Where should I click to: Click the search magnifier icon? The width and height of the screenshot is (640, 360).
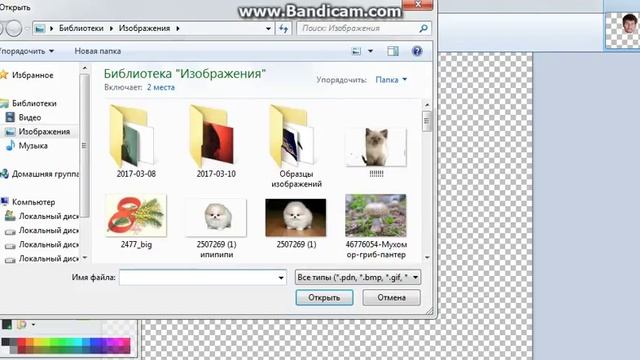coord(423,28)
